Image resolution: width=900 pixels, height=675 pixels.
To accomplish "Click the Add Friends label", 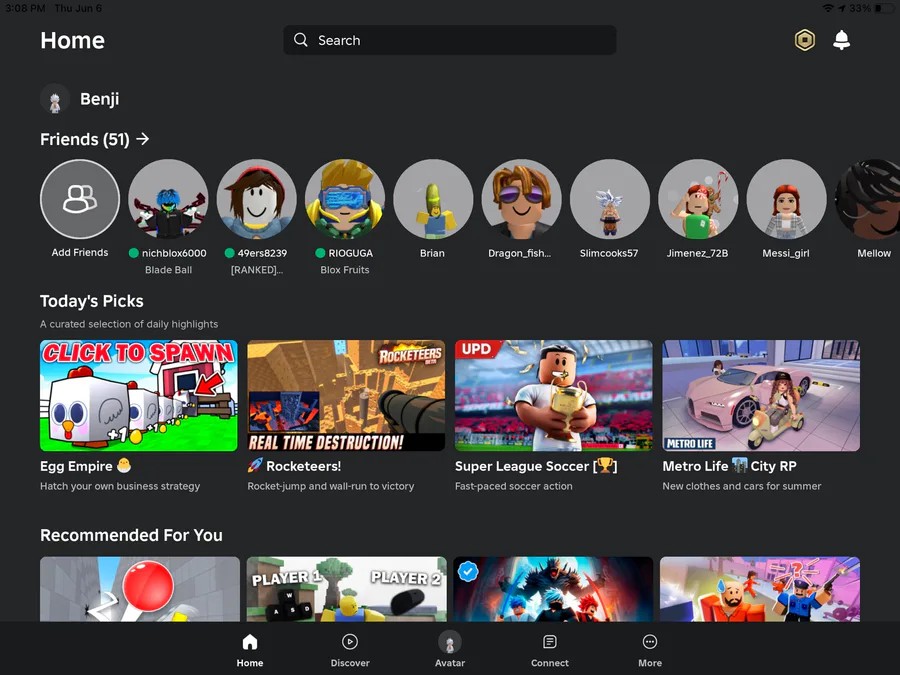I will (80, 253).
